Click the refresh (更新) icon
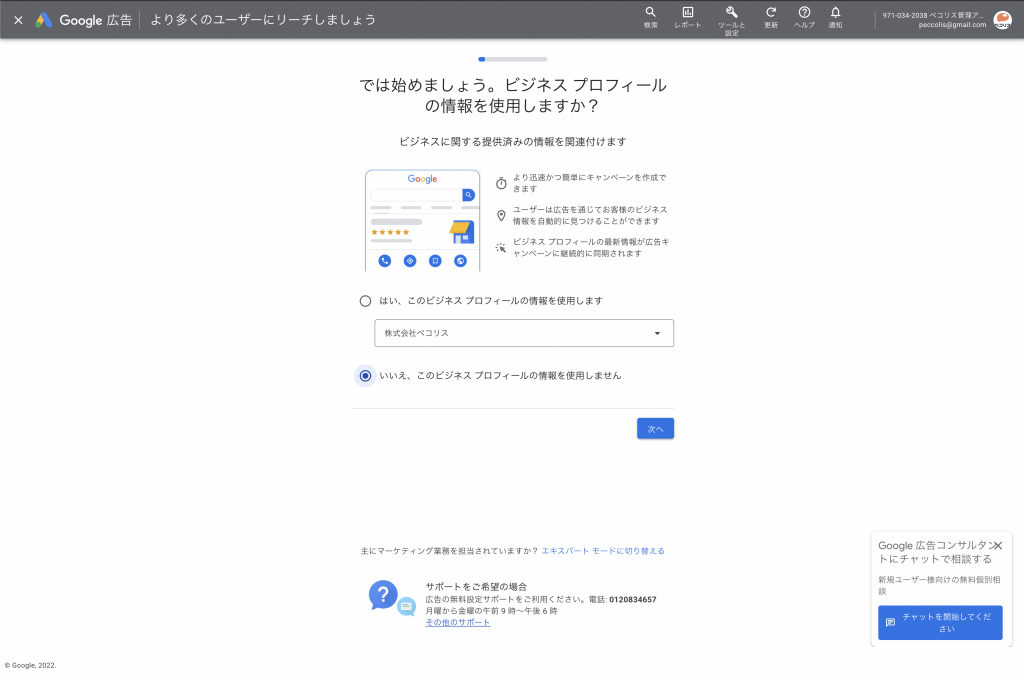The height and width of the screenshot is (674, 1024). (771, 18)
